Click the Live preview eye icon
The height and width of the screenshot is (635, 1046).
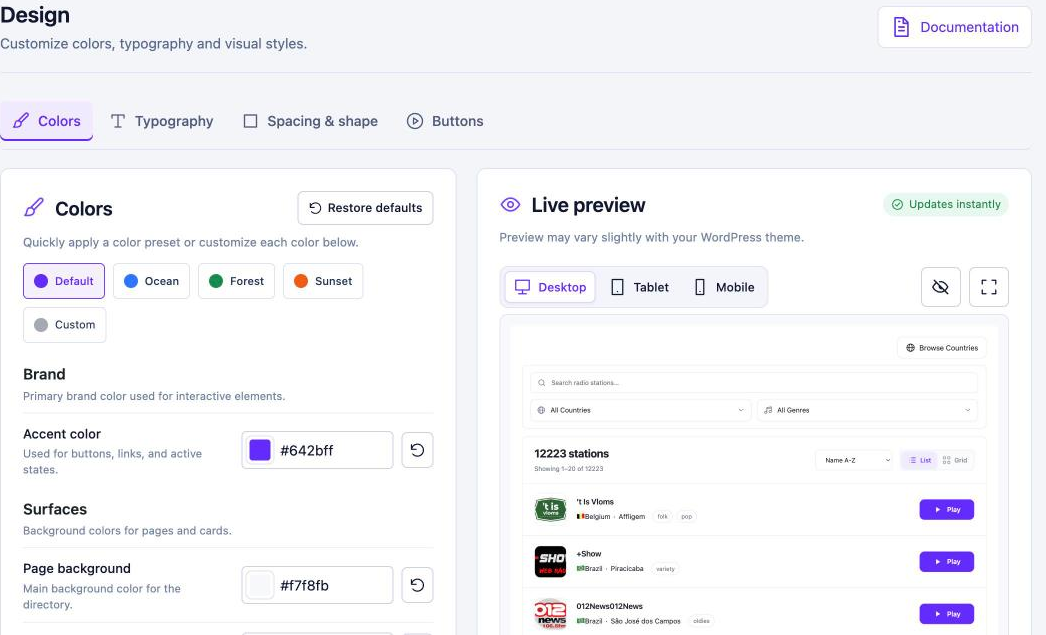510,205
